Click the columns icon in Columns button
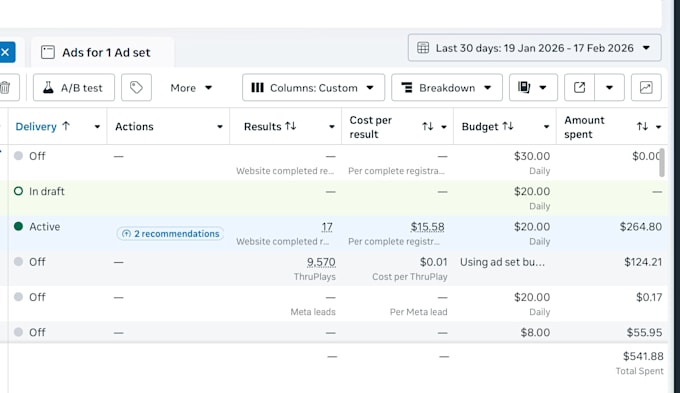680x393 pixels. 257,88
